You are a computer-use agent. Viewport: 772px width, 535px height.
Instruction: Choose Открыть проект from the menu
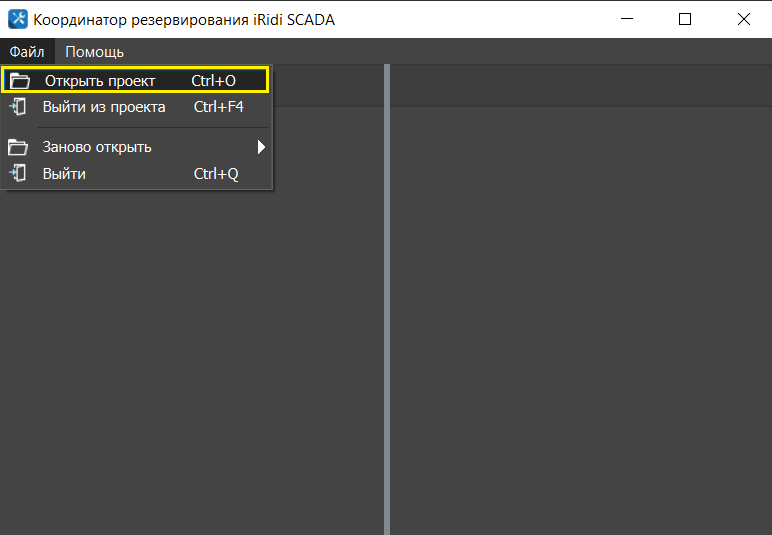pyautogui.click(x=100, y=81)
